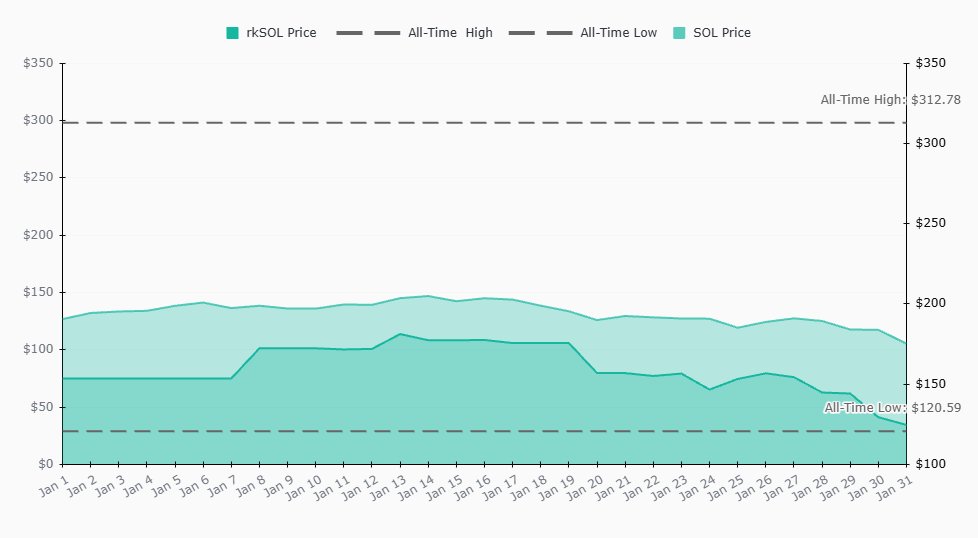Click the $0 label on the left axis

point(45,464)
